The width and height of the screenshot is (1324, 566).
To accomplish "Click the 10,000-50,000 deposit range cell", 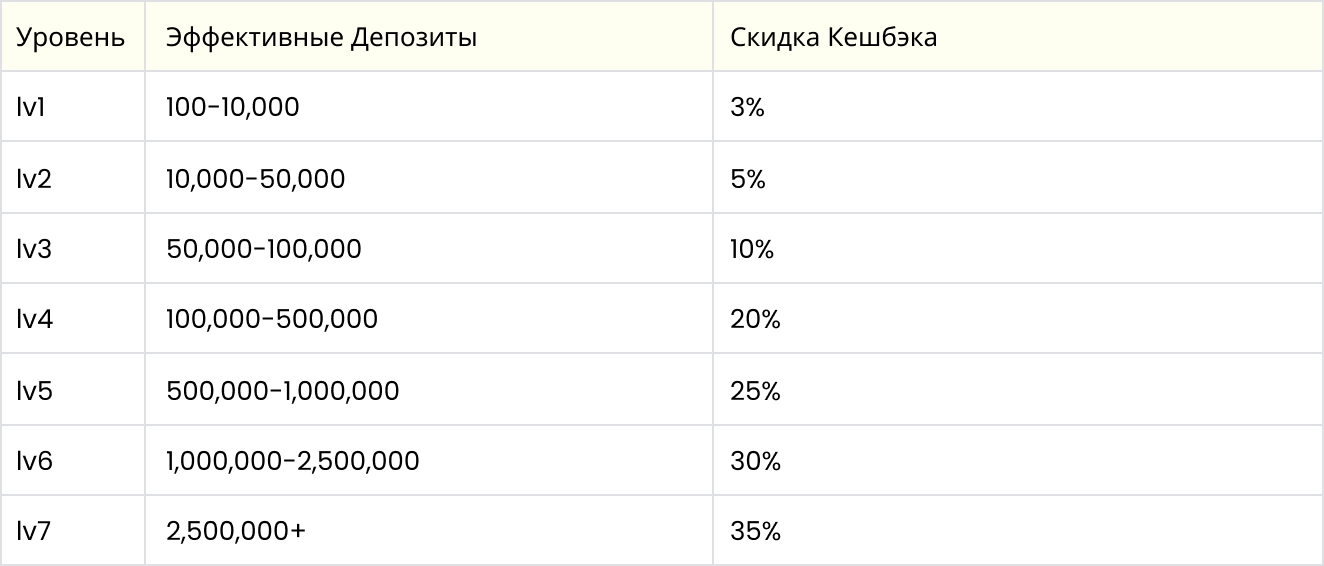I will pos(429,178).
